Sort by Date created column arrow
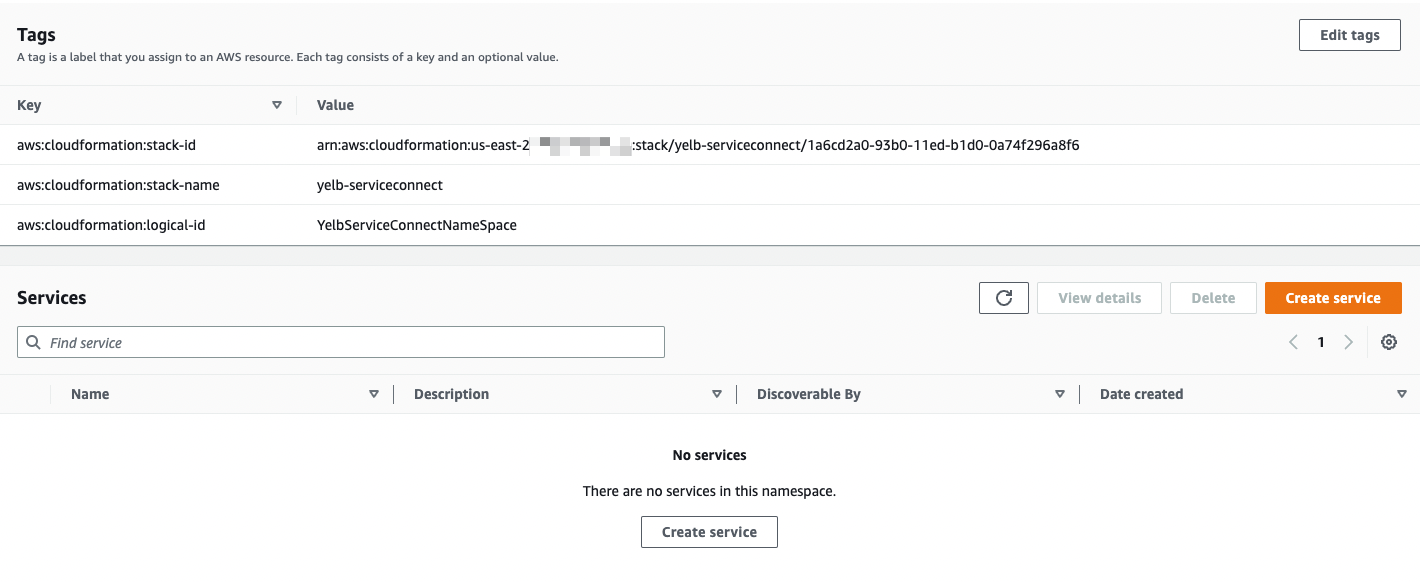 [1402, 394]
